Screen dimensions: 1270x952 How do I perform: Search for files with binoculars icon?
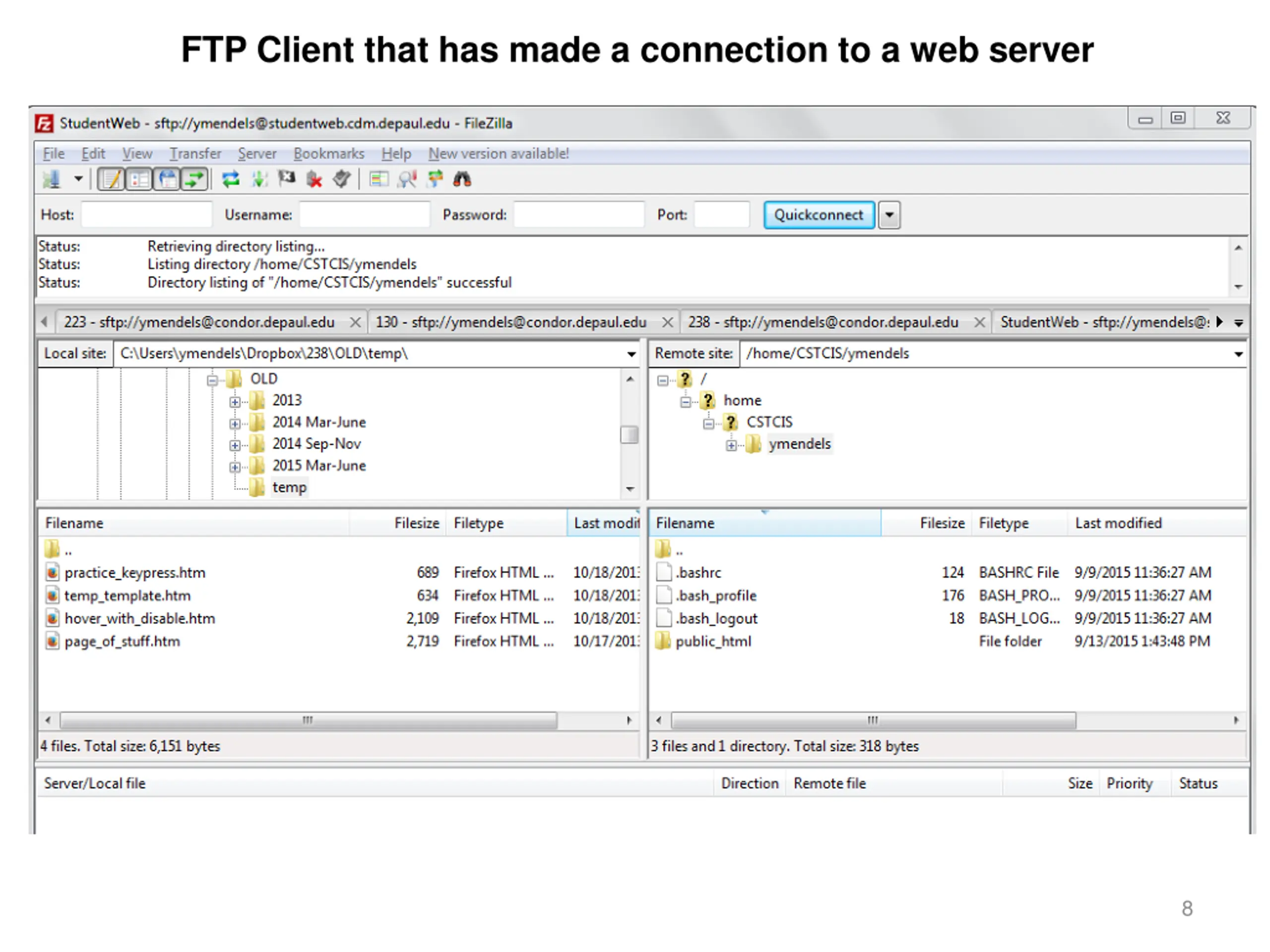462,179
